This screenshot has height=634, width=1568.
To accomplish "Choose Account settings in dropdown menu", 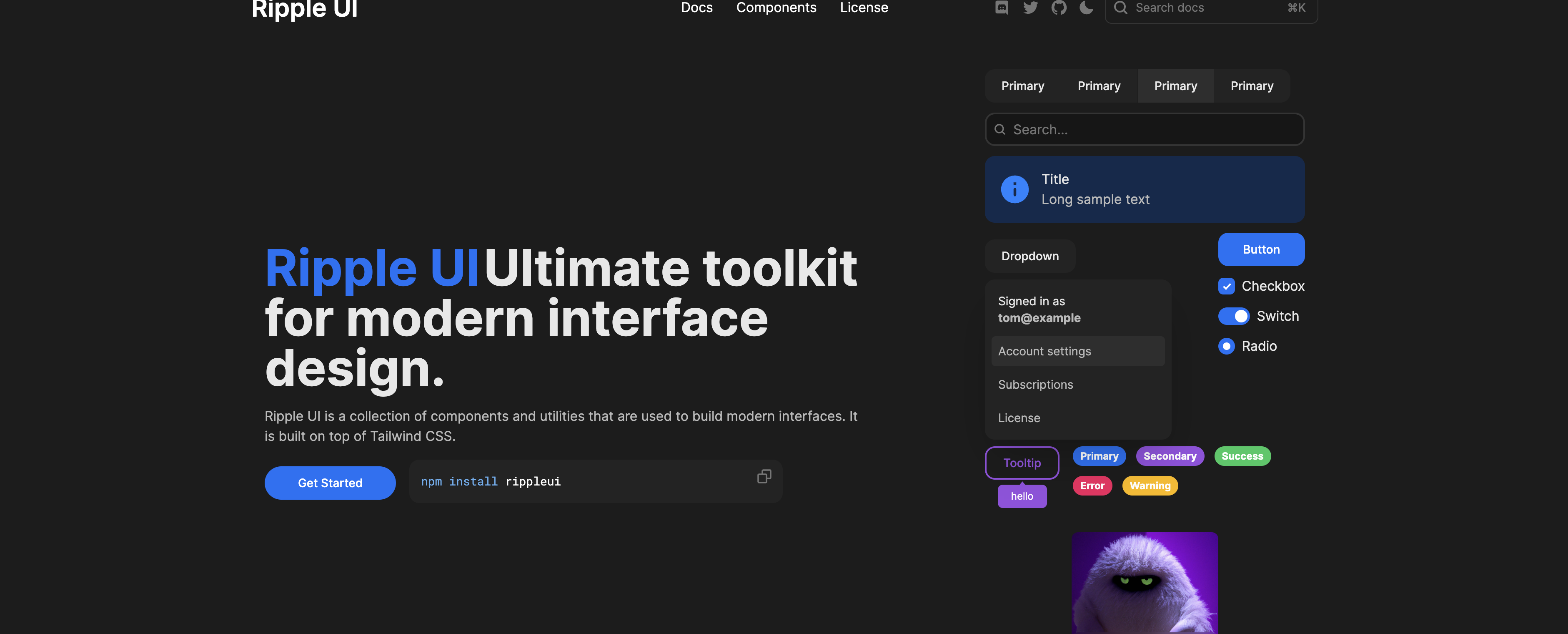I will pos(1077,351).
